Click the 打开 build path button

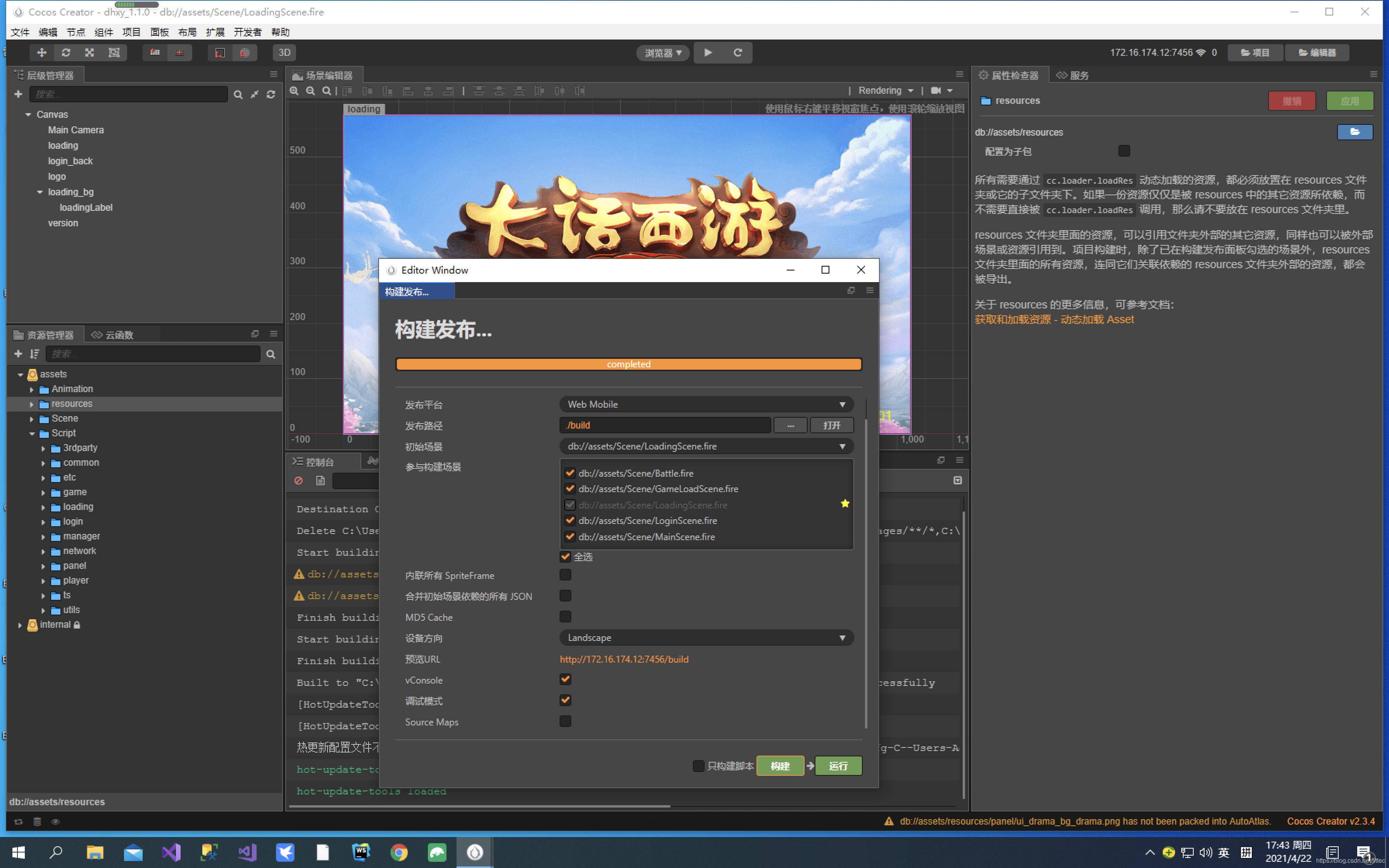pyautogui.click(x=832, y=425)
